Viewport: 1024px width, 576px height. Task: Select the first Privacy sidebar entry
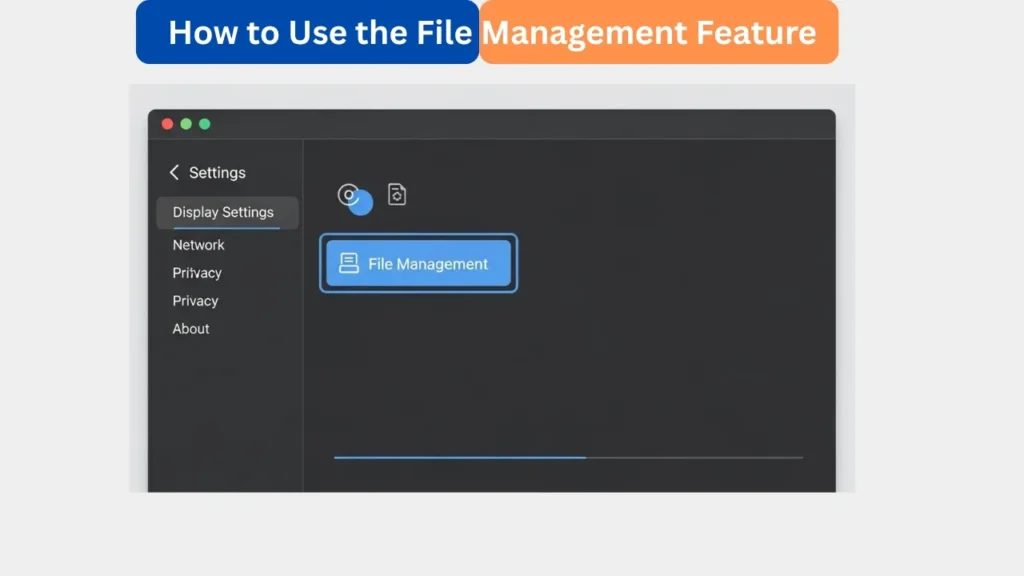pos(196,272)
